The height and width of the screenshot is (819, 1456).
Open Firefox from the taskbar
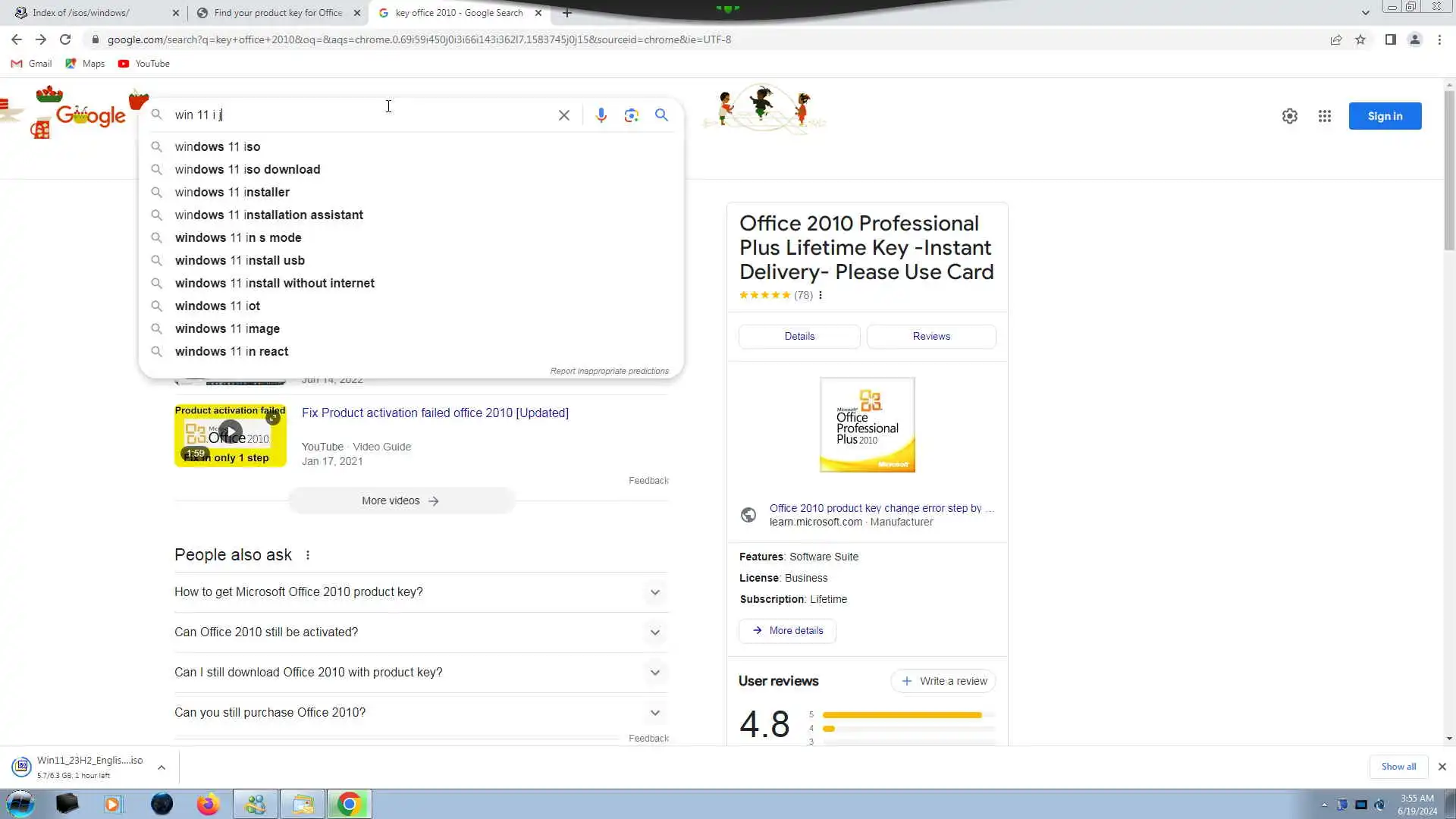[x=207, y=804]
